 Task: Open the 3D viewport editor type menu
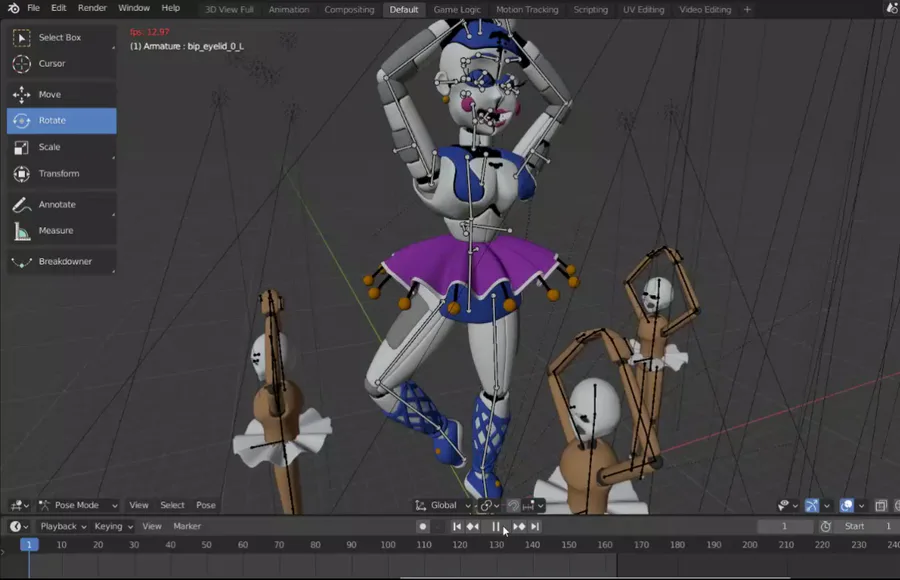20,505
